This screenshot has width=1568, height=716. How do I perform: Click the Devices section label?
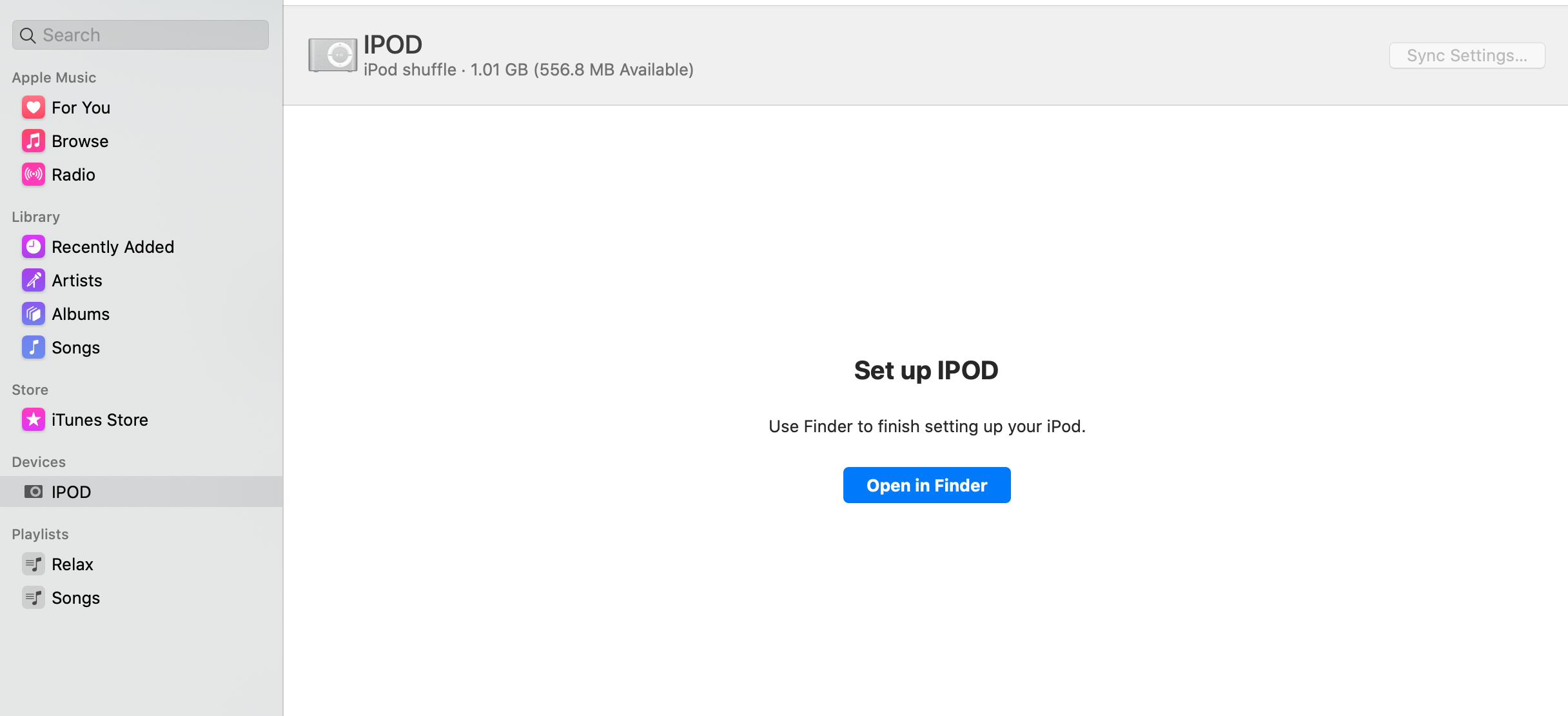tap(38, 461)
